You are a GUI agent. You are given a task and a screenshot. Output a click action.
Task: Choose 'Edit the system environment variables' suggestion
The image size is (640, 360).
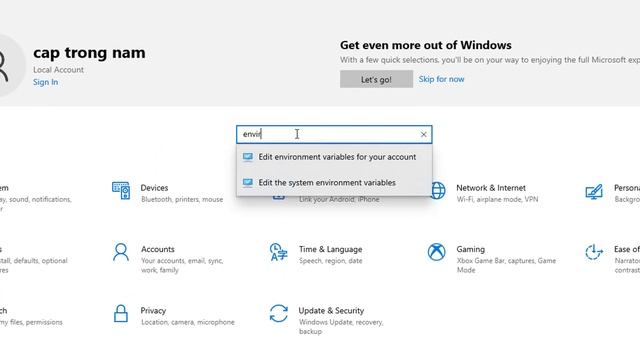tap(334, 182)
